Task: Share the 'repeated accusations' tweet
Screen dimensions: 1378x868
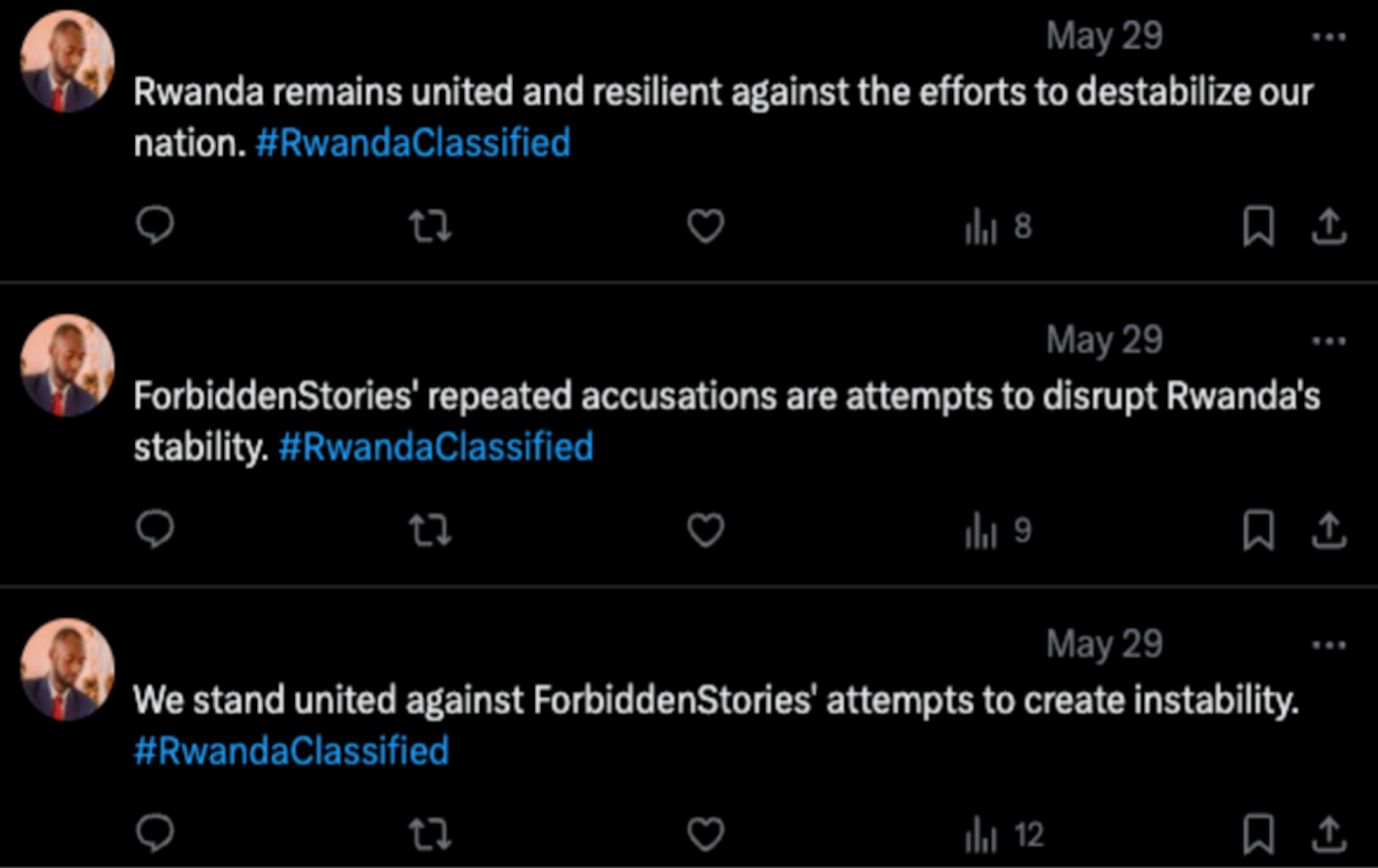Action: coord(1328,531)
